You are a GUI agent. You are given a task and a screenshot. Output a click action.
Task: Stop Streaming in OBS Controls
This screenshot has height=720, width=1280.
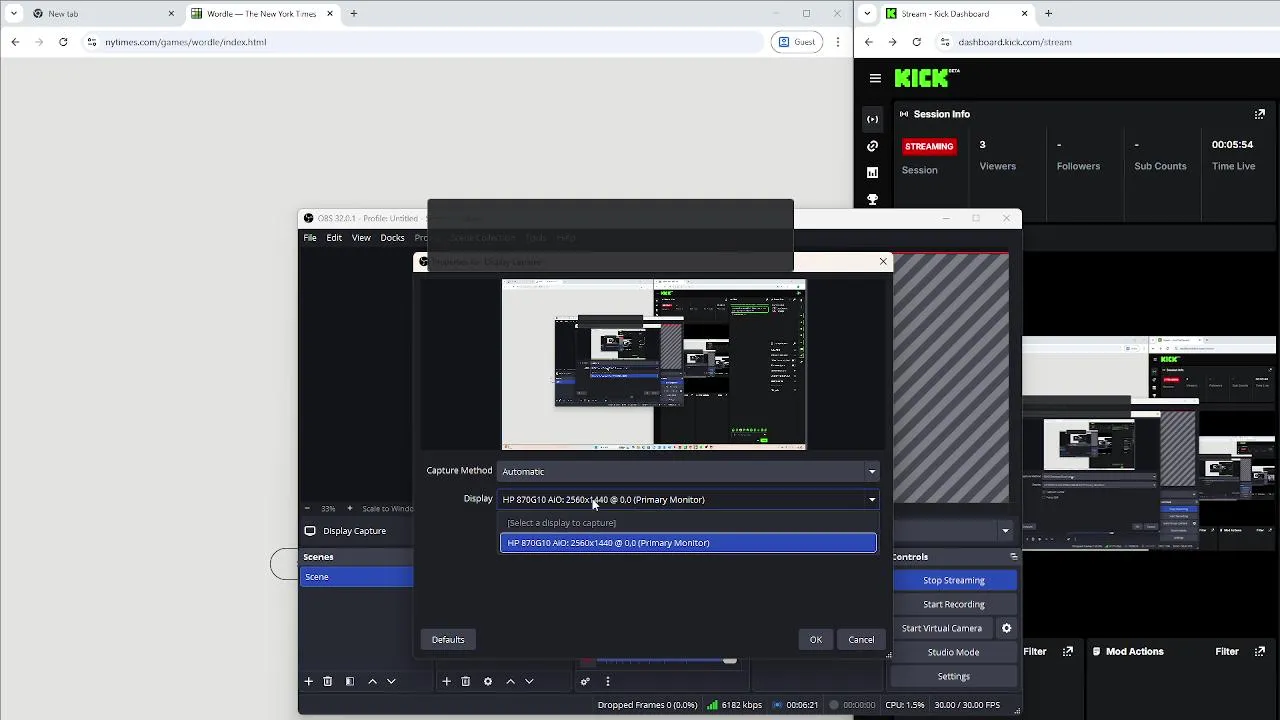(x=954, y=580)
